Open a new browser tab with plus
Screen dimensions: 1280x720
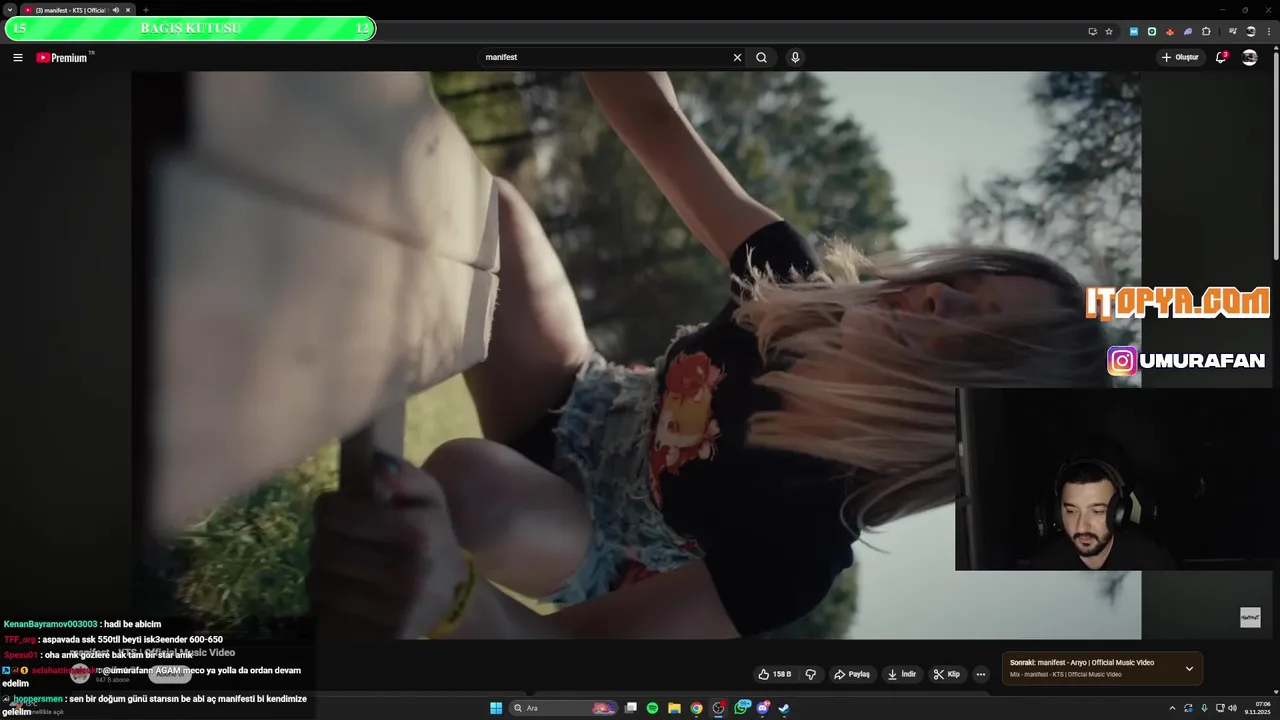pos(145,10)
